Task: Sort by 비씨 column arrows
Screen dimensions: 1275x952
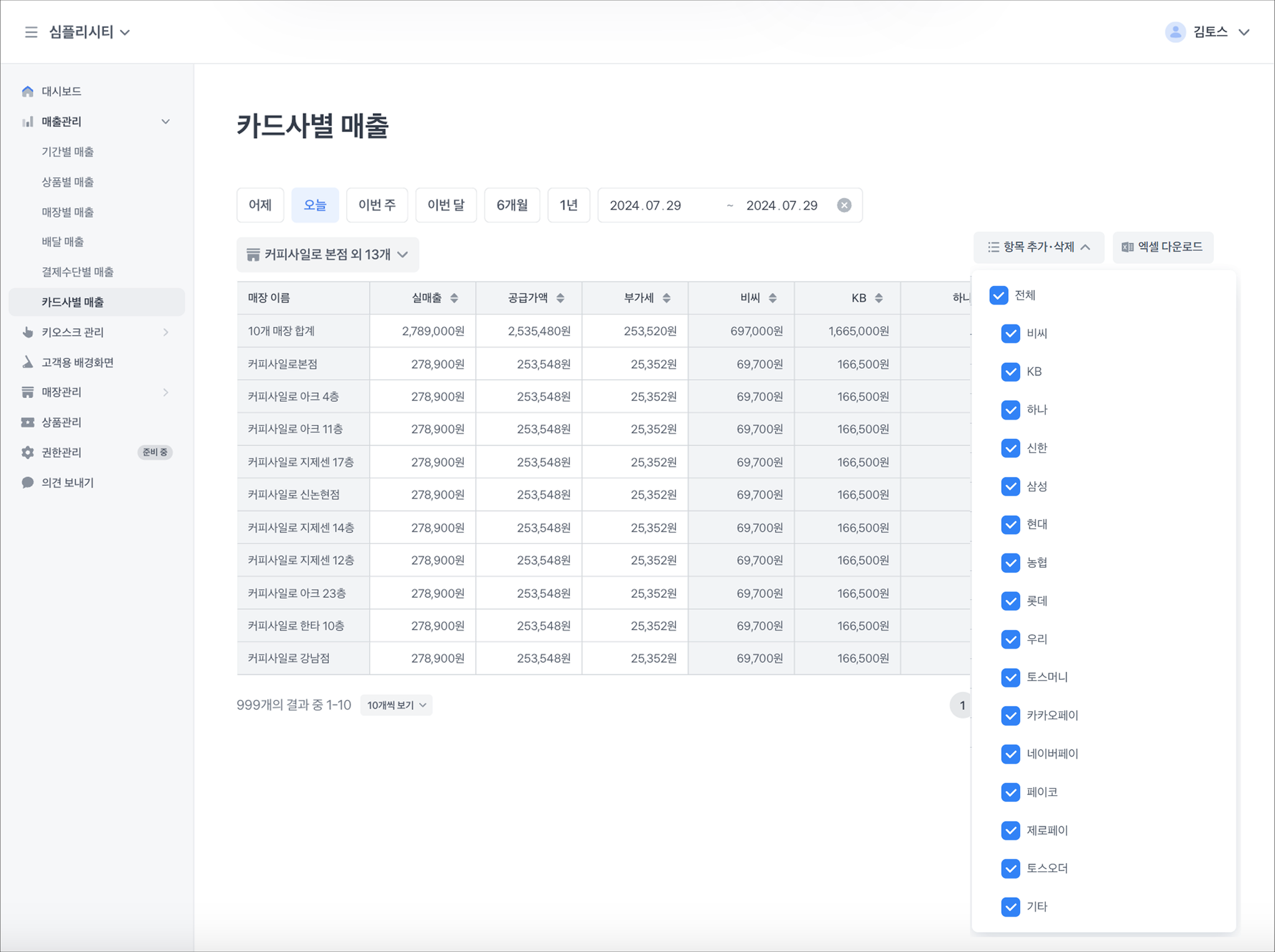Action: (x=773, y=298)
